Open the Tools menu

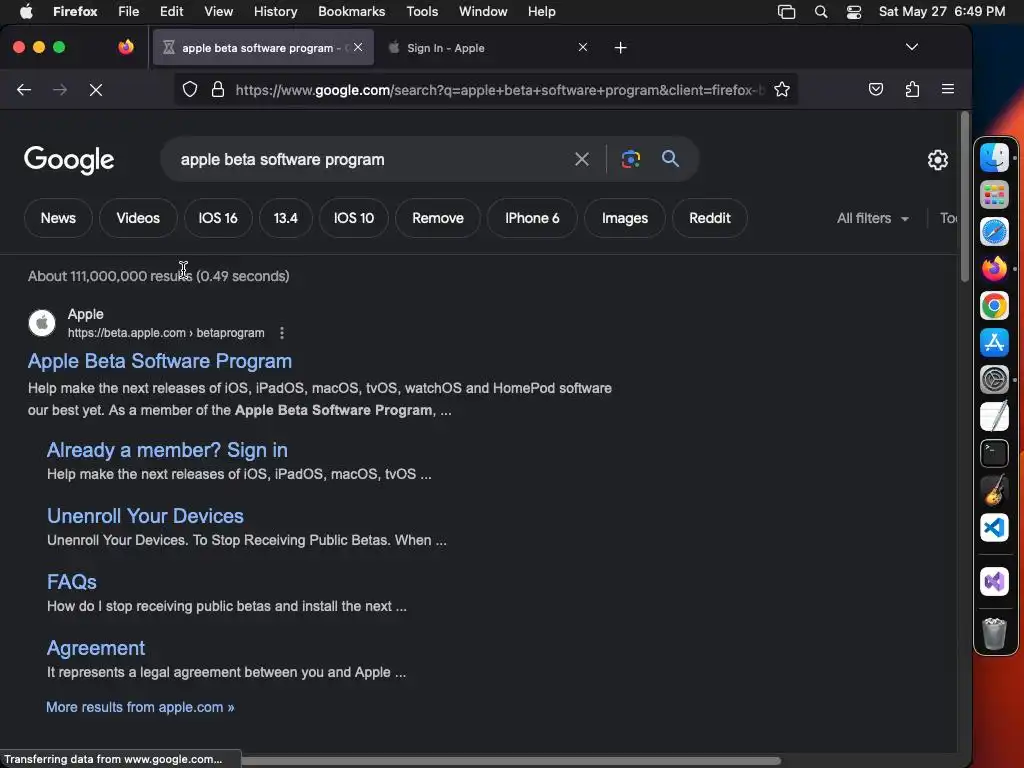coord(422,12)
